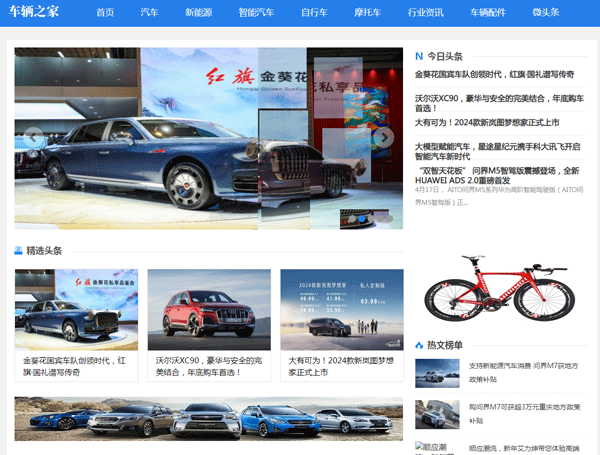Click the icon beside 精选头条 heading
This screenshot has width=600, height=455.
18,251
